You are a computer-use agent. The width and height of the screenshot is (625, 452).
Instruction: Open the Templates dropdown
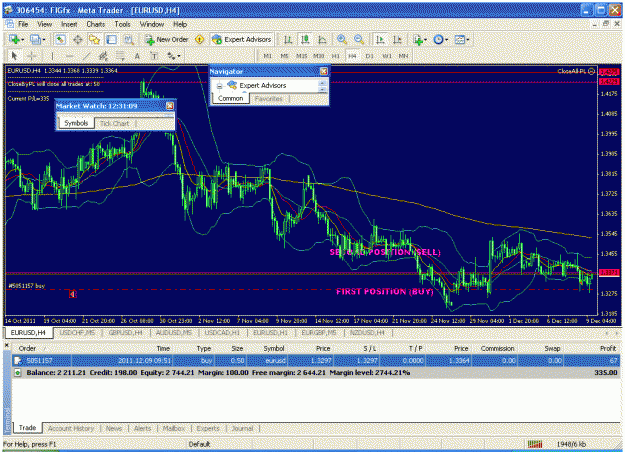[x=462, y=39]
